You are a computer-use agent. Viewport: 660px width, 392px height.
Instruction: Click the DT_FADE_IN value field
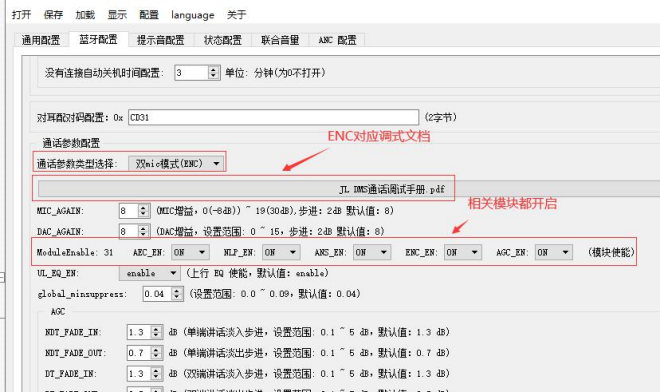pyautogui.click(x=138, y=373)
